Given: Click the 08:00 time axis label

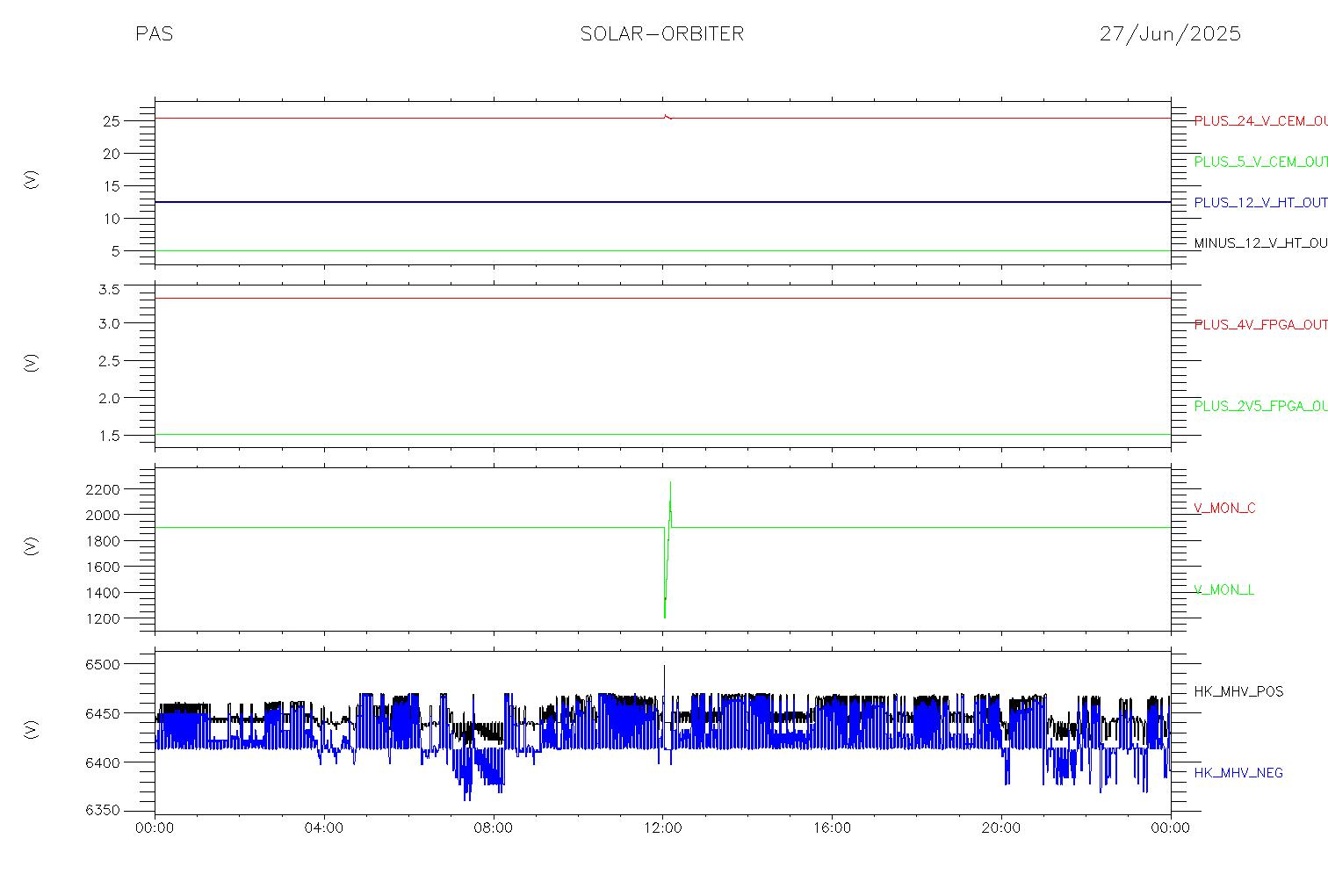Looking at the screenshot, I should pos(494,828).
